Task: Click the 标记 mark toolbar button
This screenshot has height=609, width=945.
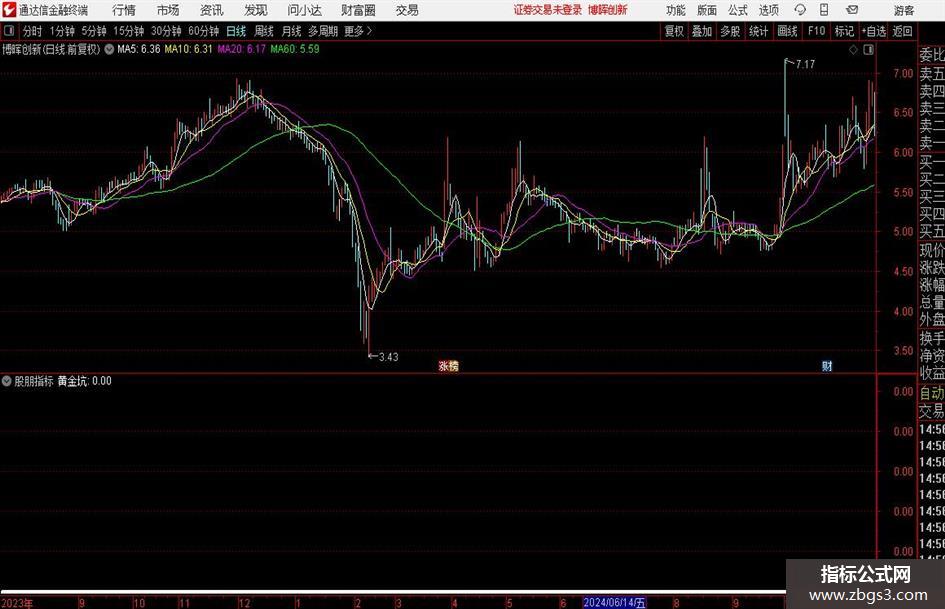Action: (844, 31)
